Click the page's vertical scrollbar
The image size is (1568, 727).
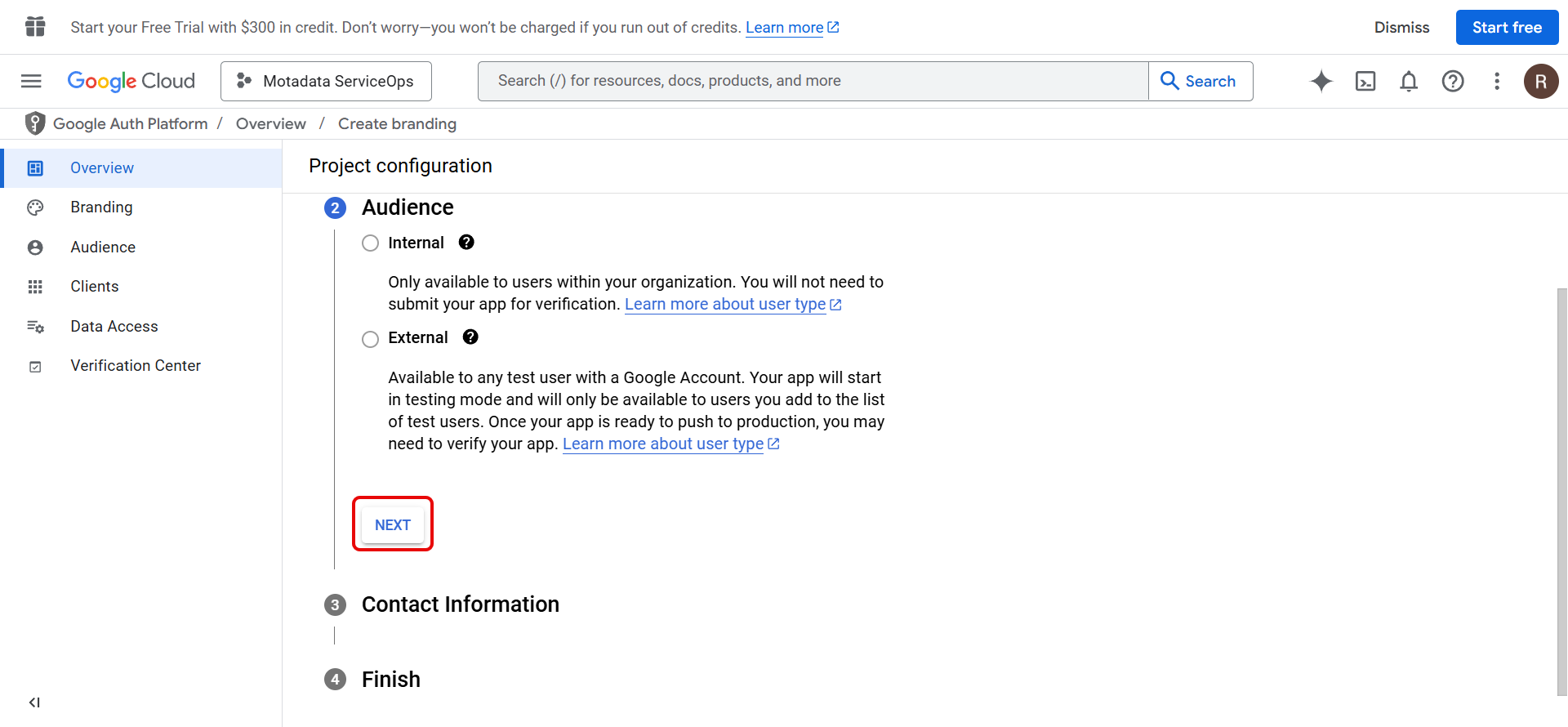[1561, 490]
